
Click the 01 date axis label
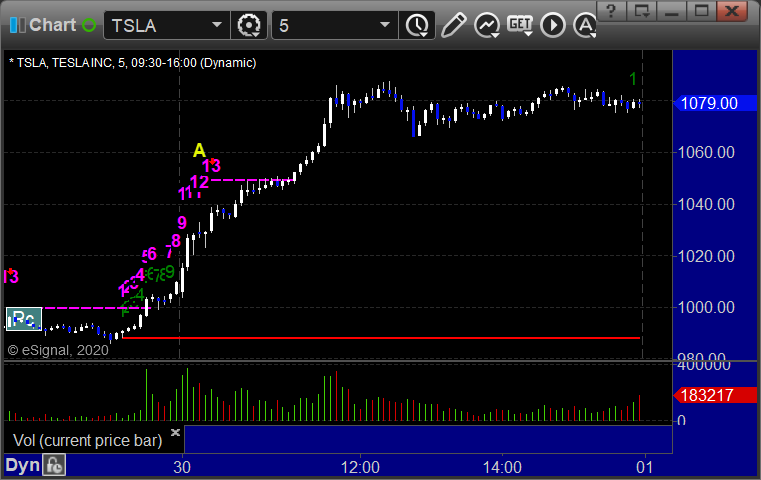645,467
